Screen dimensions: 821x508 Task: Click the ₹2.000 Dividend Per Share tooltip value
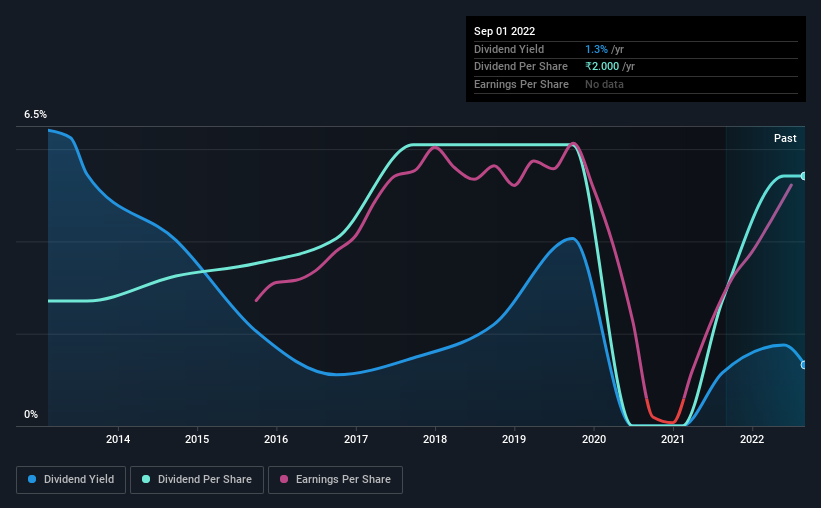pos(602,67)
